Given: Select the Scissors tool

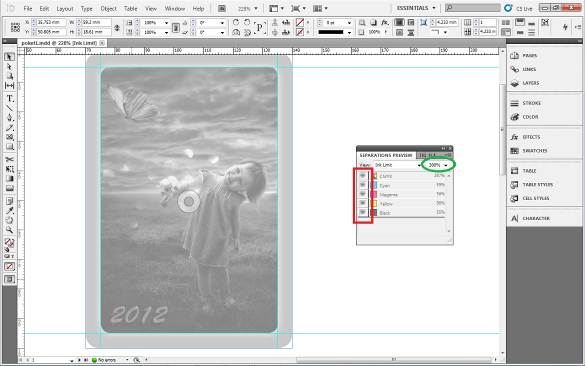Looking at the screenshot, I should tap(9, 160).
